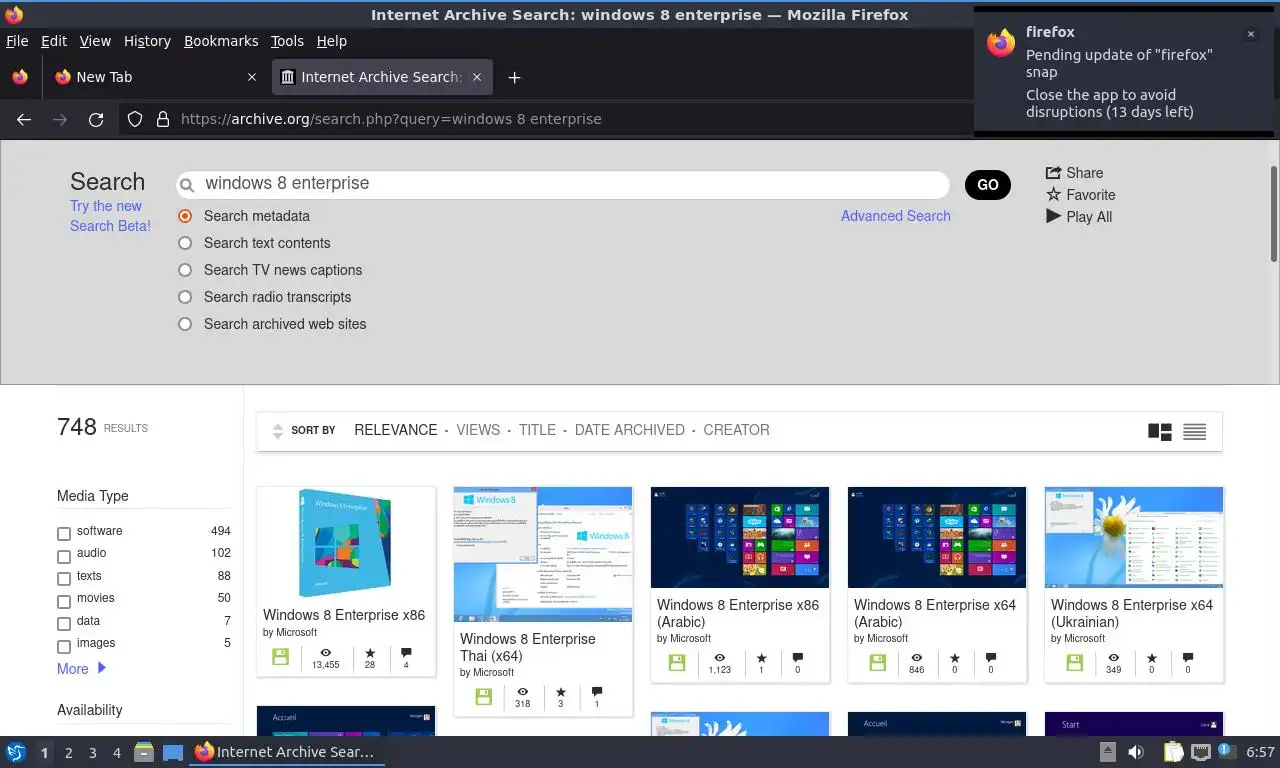Open the View menu

(x=95, y=41)
